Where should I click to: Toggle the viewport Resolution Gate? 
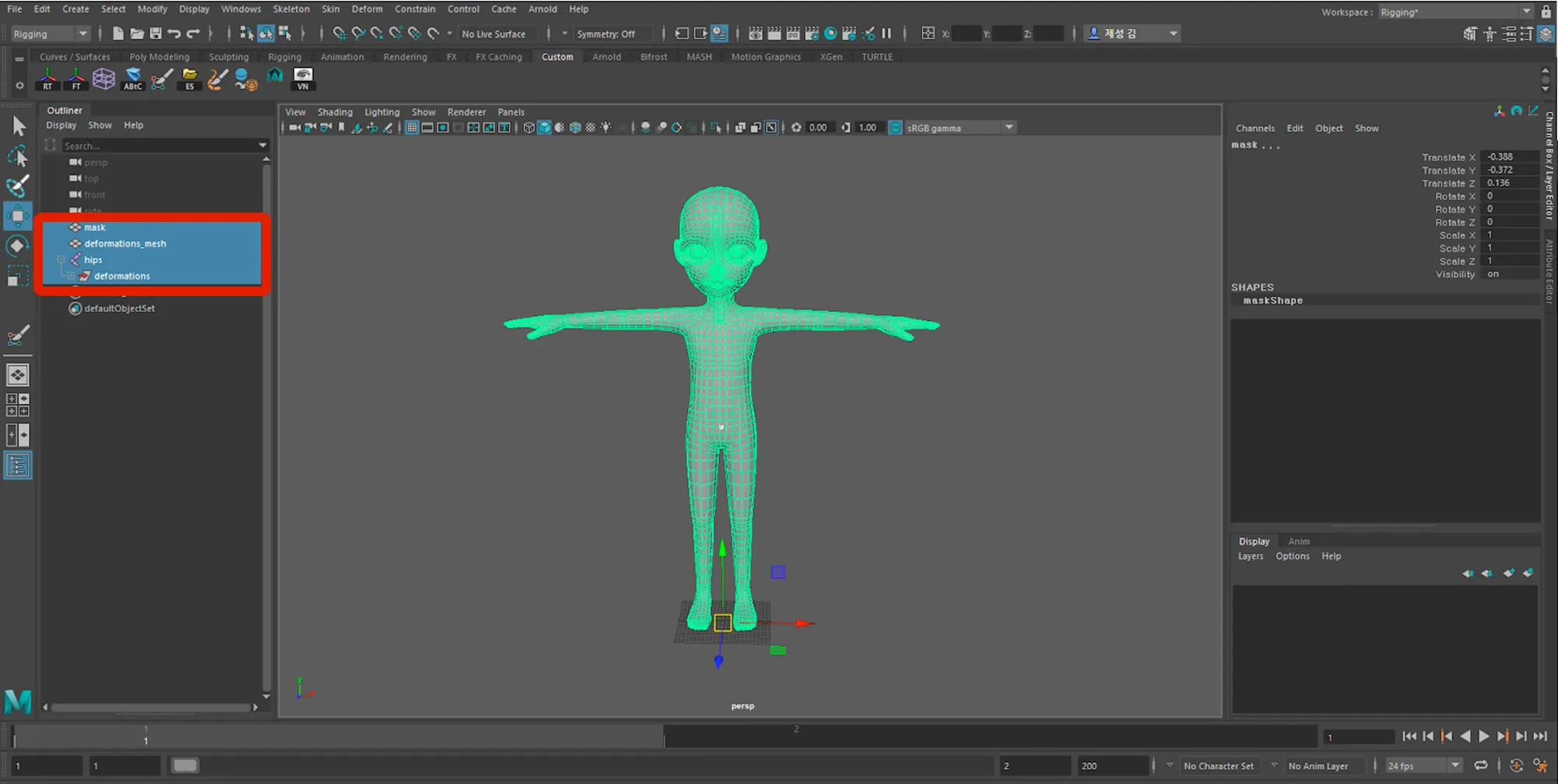pos(443,128)
